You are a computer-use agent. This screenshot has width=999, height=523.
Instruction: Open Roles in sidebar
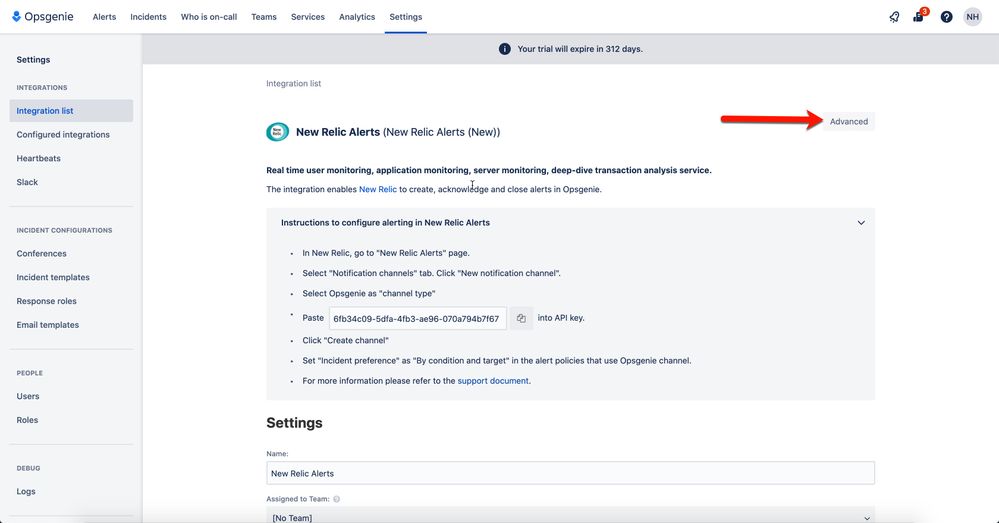(x=27, y=420)
